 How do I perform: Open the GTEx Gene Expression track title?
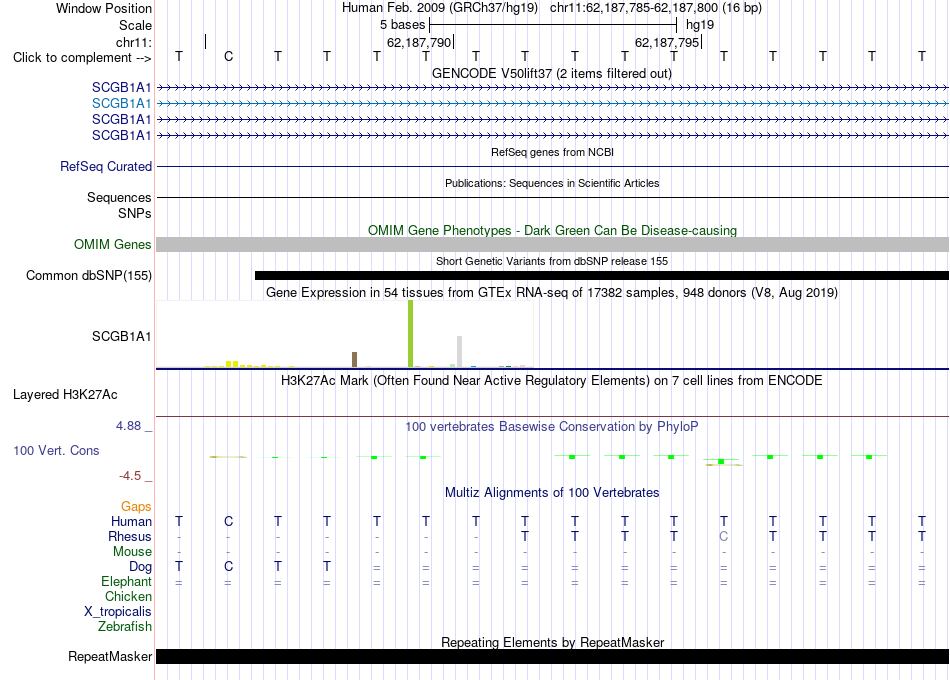[x=552, y=293]
